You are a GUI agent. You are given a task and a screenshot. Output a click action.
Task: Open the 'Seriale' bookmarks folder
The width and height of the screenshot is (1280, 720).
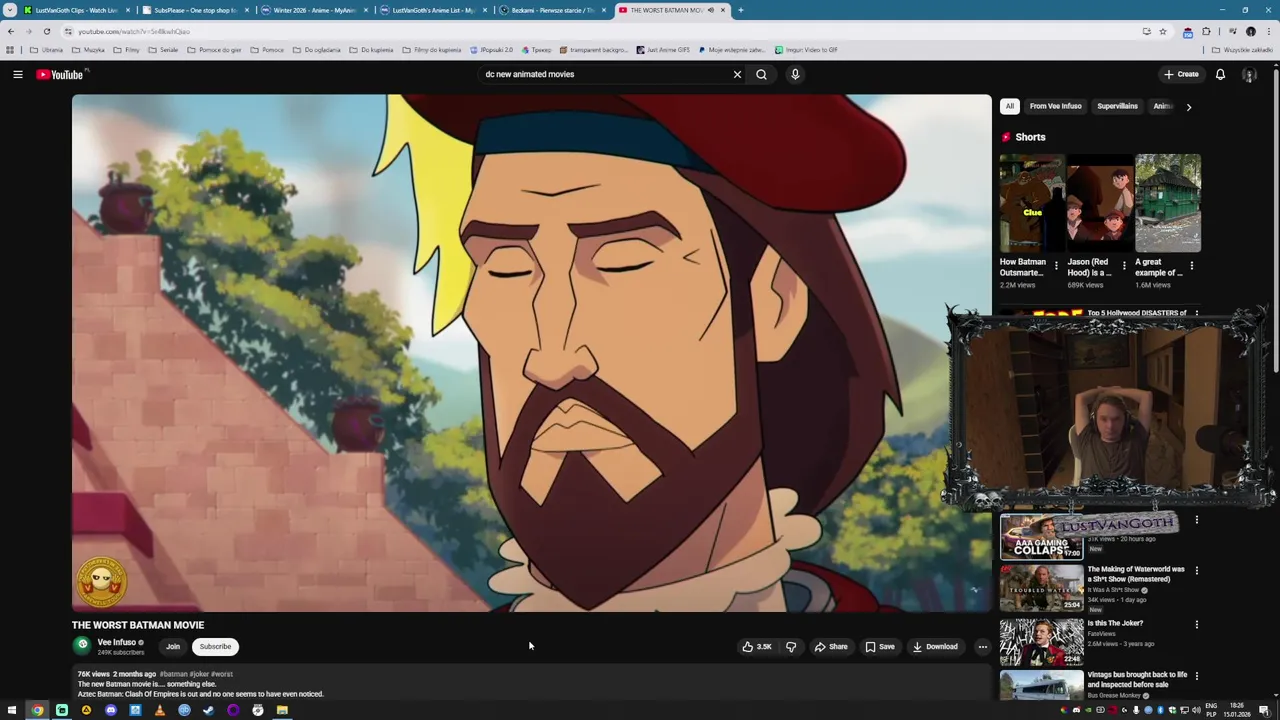coord(163,49)
